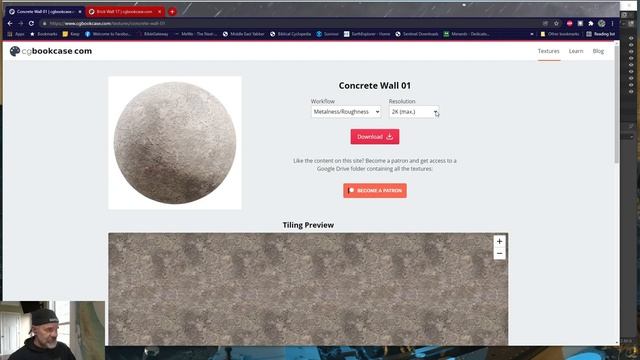Go back with the browser back arrow
The width and height of the screenshot is (640, 360).
click(x=10, y=24)
